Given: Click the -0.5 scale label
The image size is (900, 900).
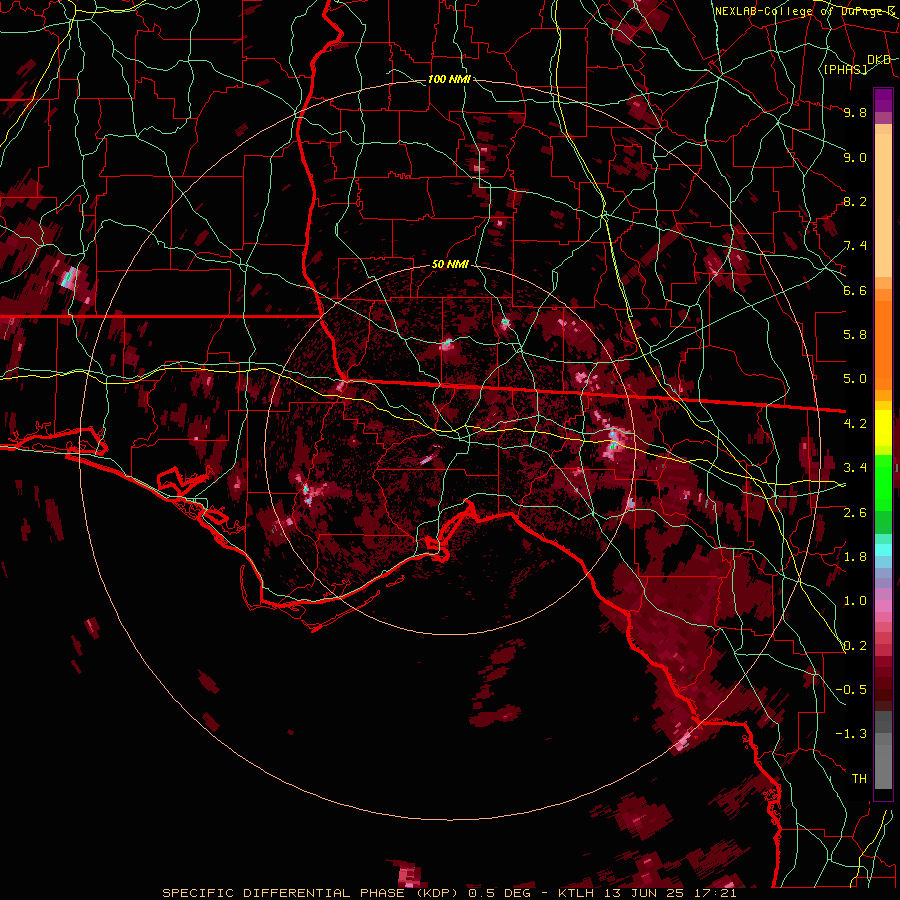Looking at the screenshot, I should point(851,690).
